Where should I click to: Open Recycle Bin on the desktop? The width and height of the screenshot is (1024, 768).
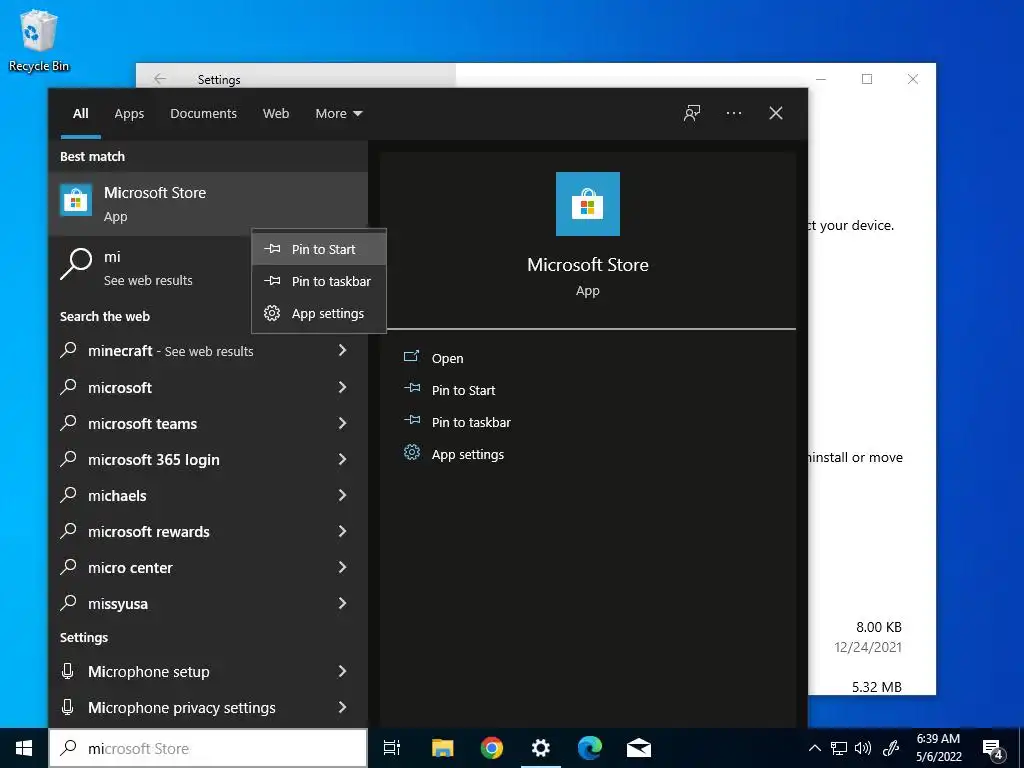click(x=39, y=41)
